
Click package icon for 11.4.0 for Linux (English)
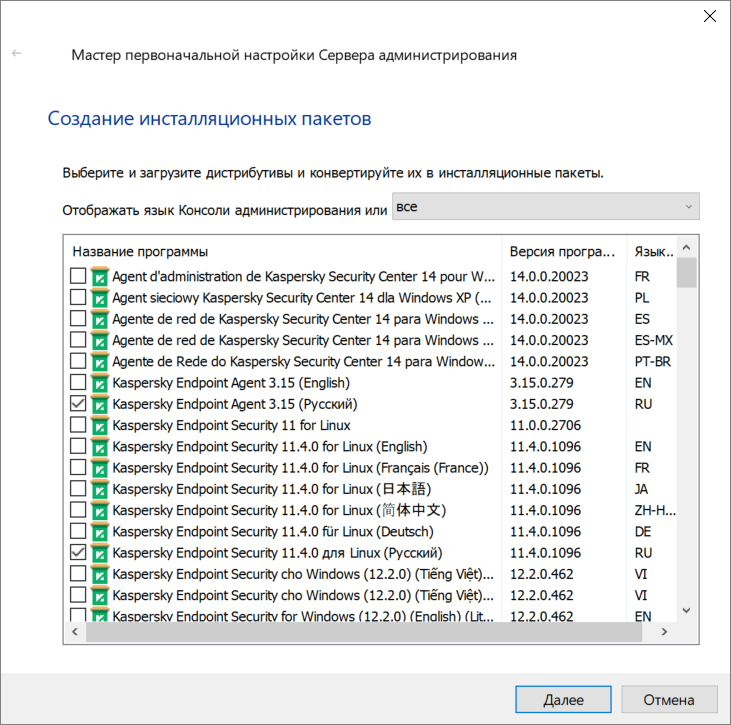click(100, 447)
